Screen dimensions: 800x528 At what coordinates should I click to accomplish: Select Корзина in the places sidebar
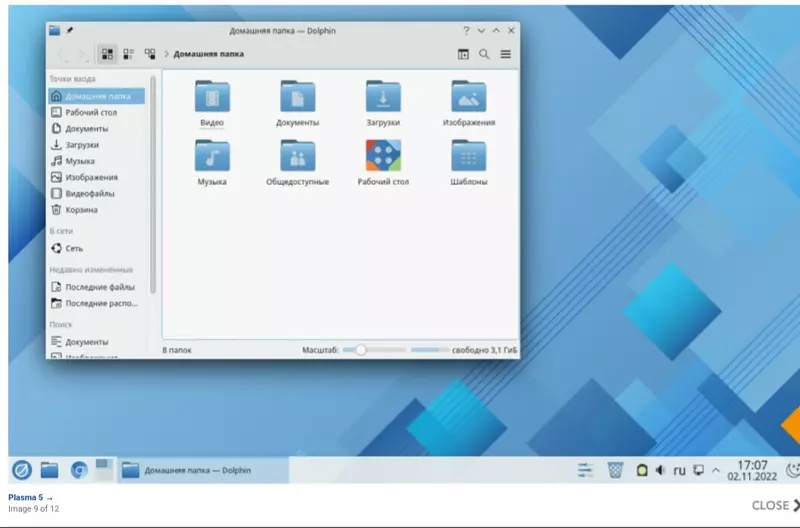click(x=81, y=210)
